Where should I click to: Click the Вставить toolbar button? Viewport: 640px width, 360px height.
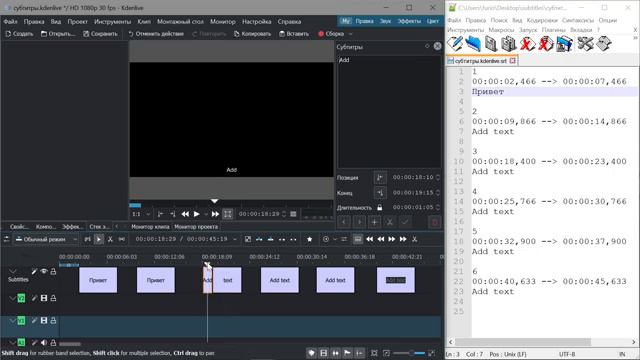coord(294,34)
